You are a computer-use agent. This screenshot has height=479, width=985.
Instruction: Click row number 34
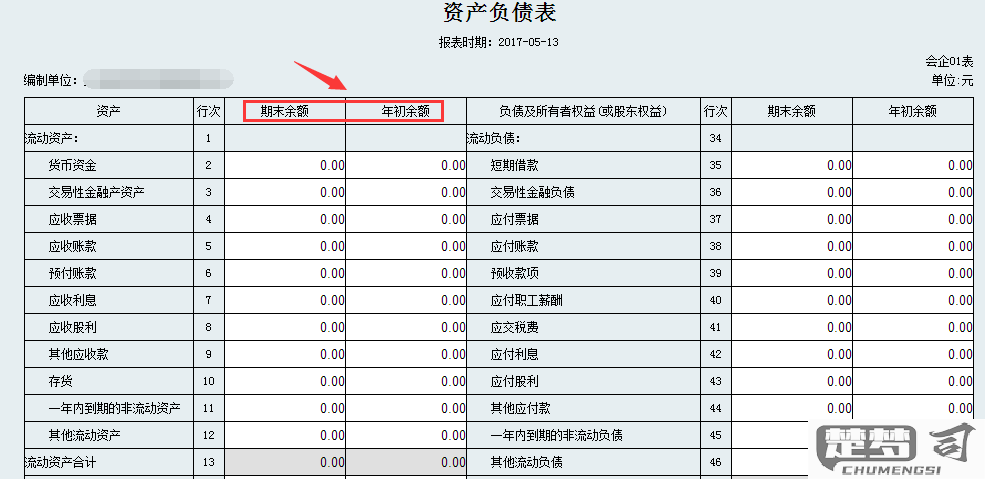[716, 138]
